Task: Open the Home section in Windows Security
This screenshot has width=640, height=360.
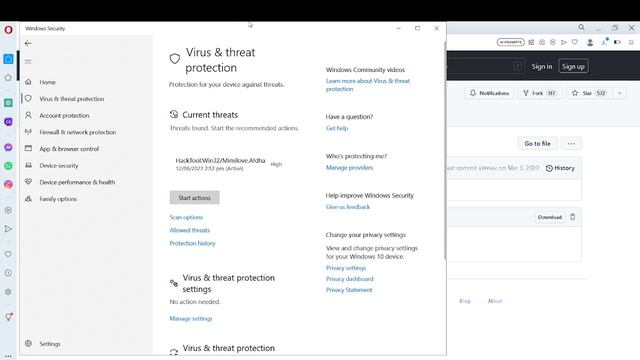Action: click(x=47, y=82)
